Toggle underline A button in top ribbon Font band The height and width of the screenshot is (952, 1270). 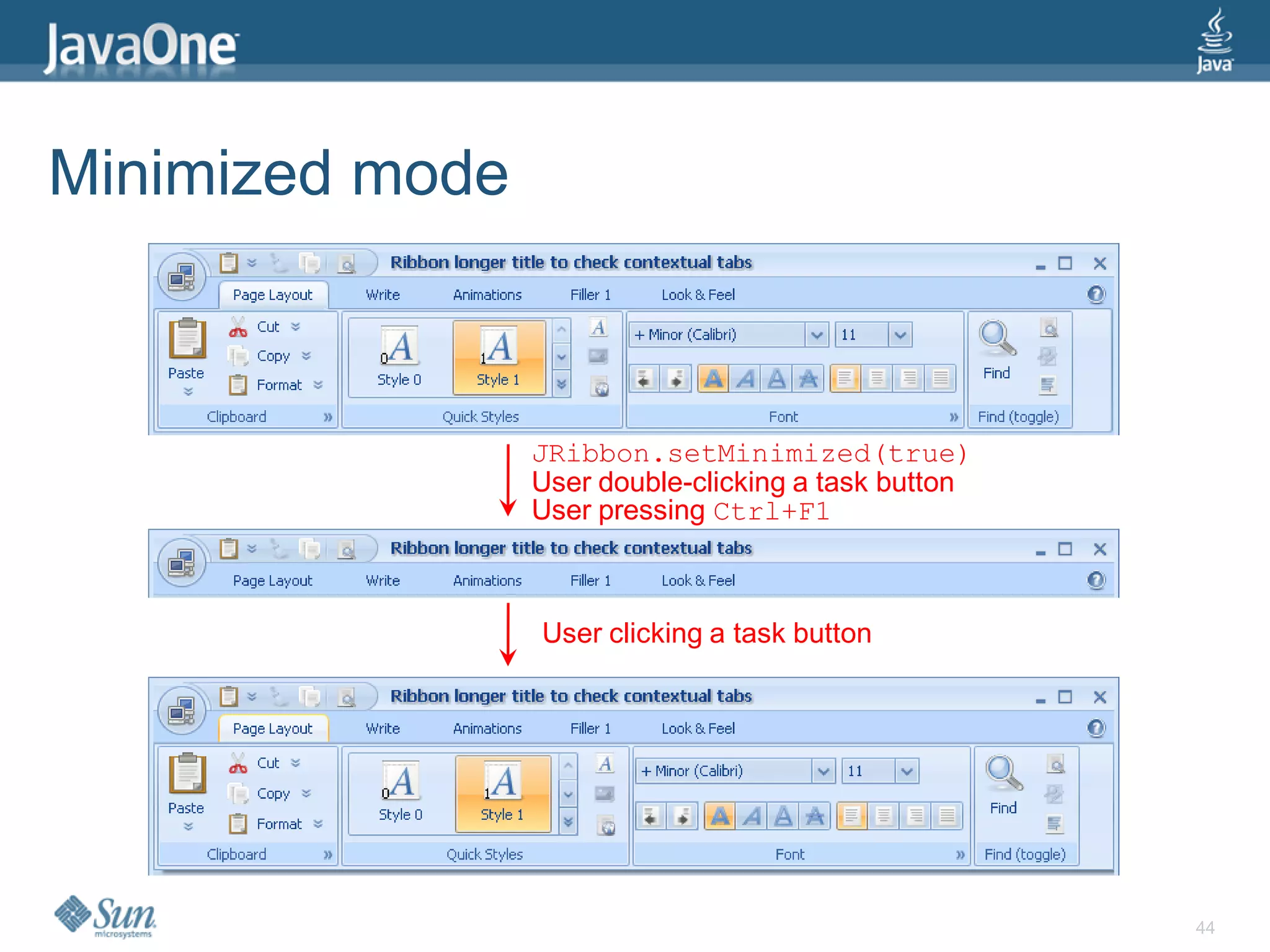777,378
